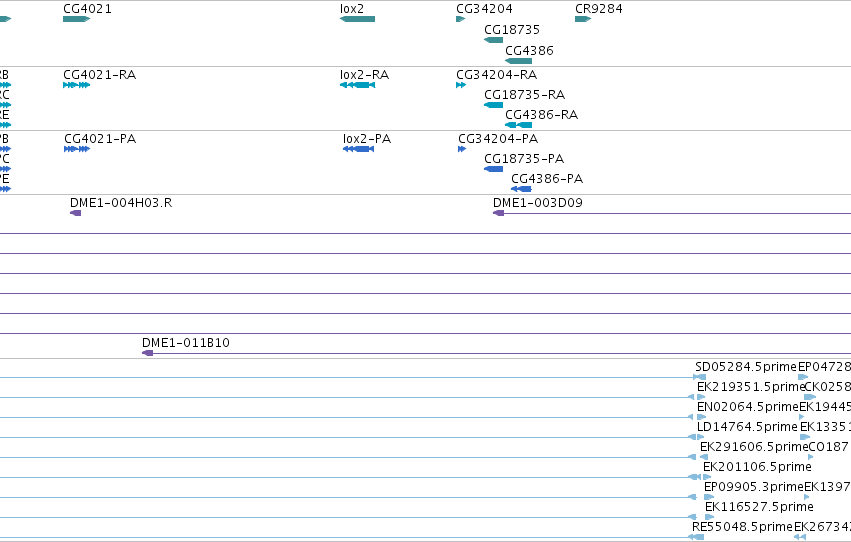Click the CG18735-RA label text
Image resolution: width=851 pixels, height=542 pixels.
coord(524,94)
